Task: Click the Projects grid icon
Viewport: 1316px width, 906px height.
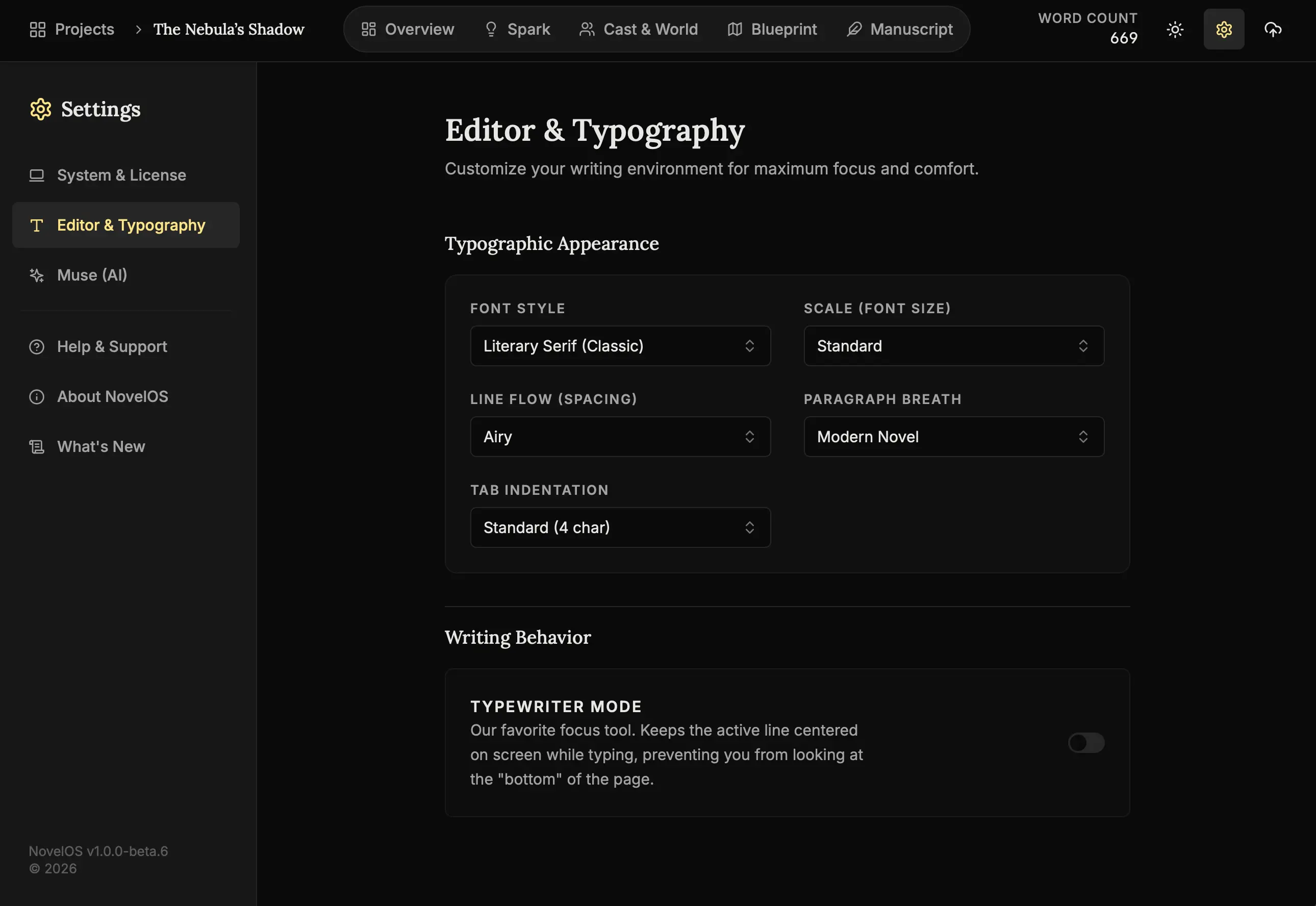Action: 37,30
